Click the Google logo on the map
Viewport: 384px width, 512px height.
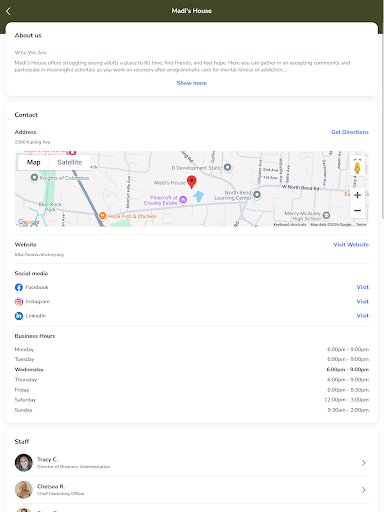coord(29,222)
